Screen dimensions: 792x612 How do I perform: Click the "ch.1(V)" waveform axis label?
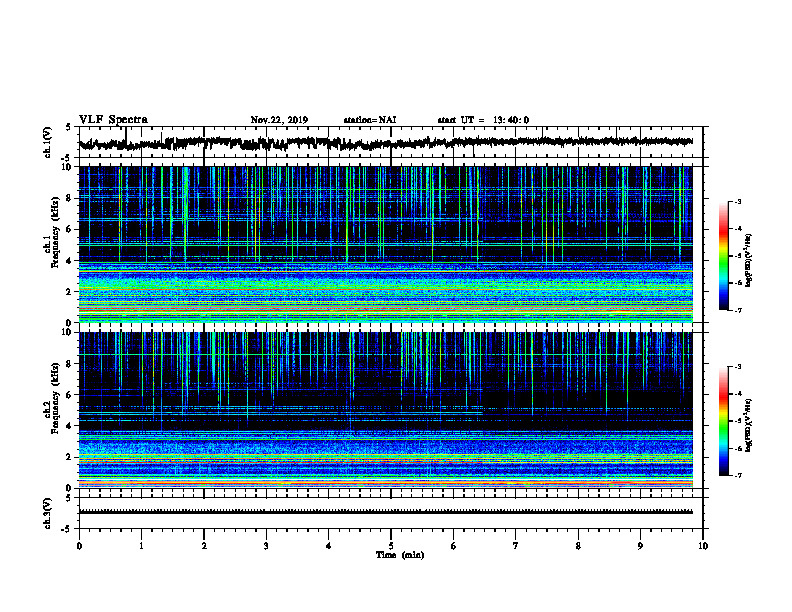(x=48, y=142)
